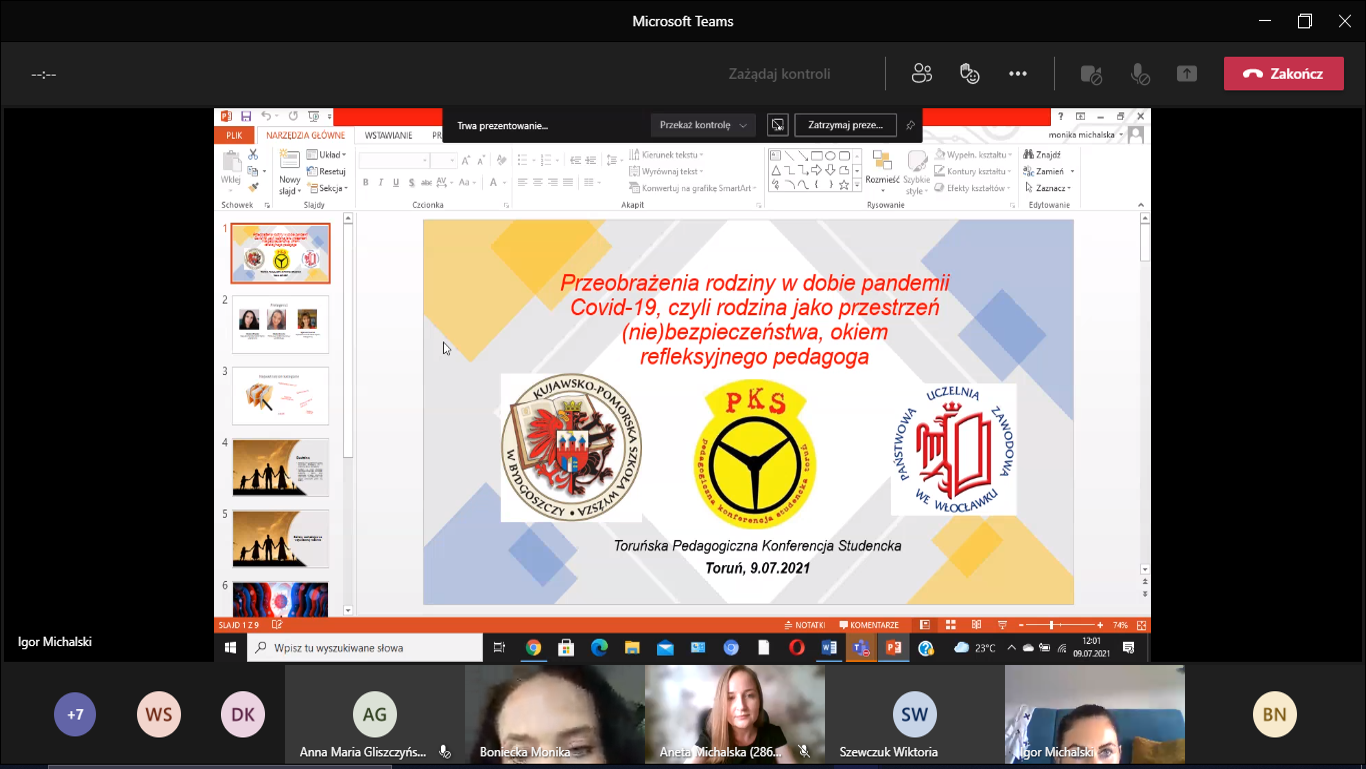
Task: Open the PLIK tab in PowerPoint
Action: click(234, 135)
